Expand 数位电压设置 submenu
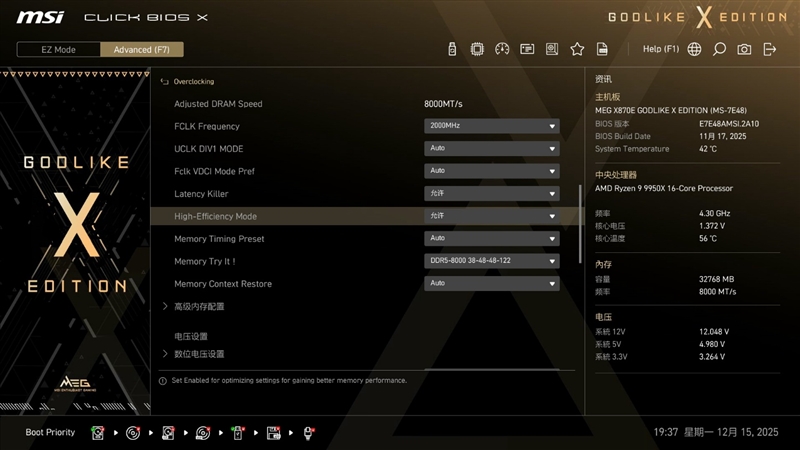The width and height of the screenshot is (800, 450). click(199, 354)
